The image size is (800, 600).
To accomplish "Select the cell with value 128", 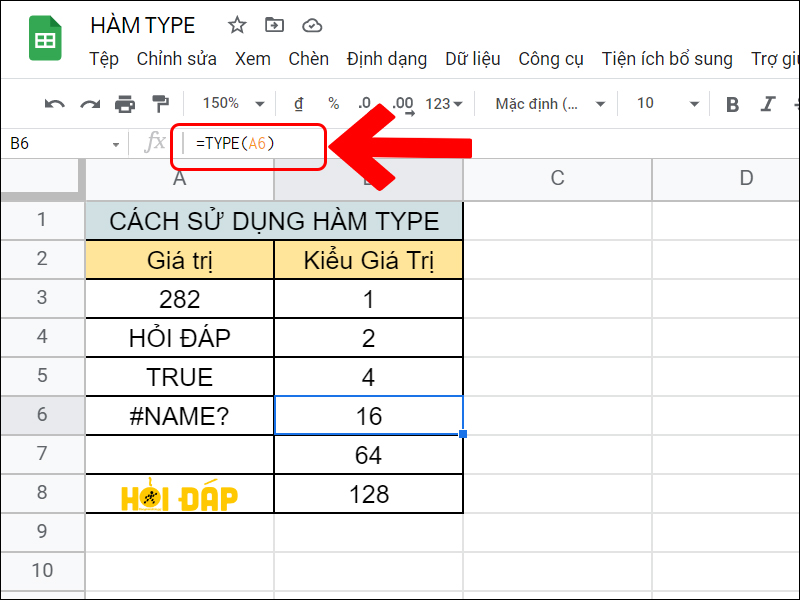I will pos(368,494).
